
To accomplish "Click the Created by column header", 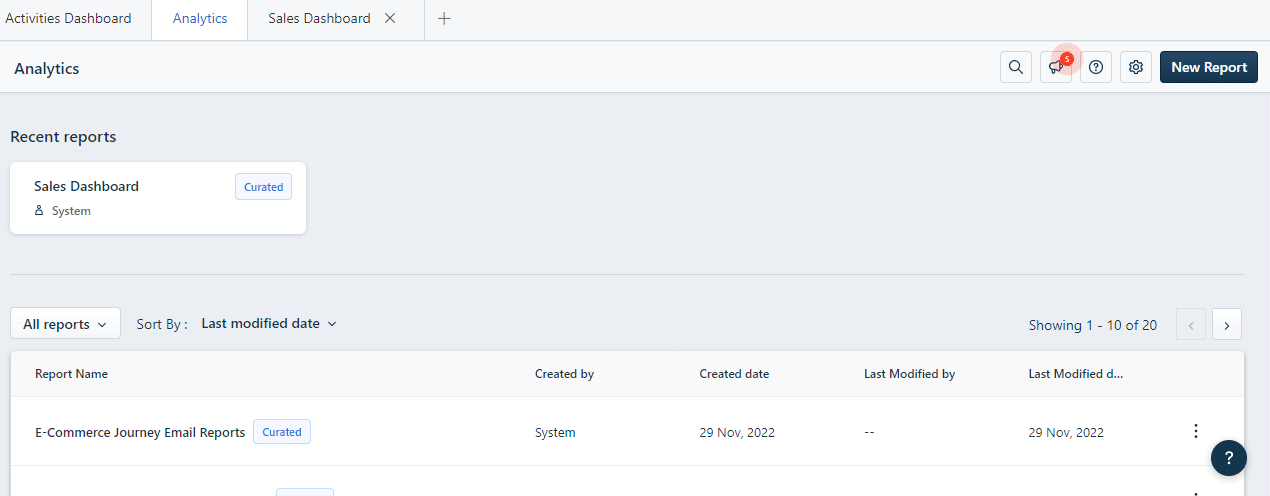I will tap(564, 374).
